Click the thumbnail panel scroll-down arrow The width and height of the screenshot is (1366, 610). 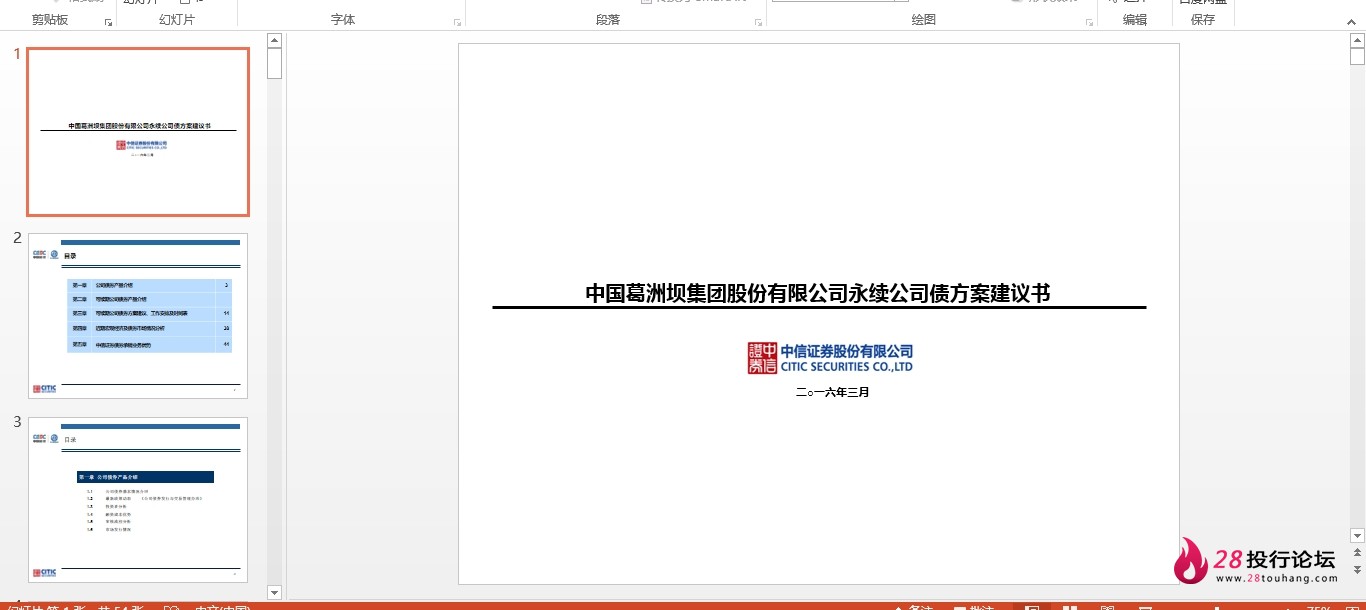pos(275,592)
